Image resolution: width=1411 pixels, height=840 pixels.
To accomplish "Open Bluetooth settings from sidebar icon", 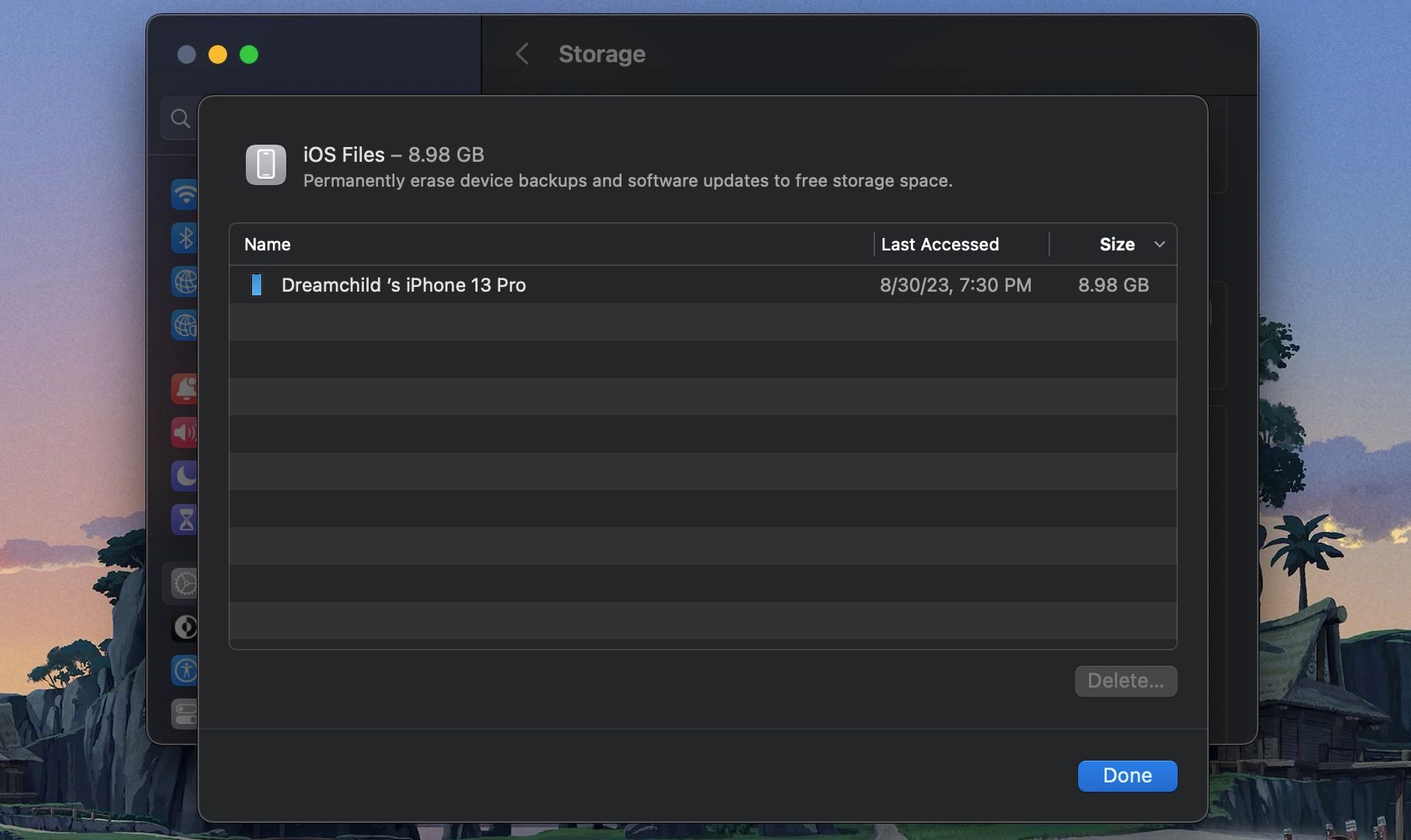I will pos(184,237).
